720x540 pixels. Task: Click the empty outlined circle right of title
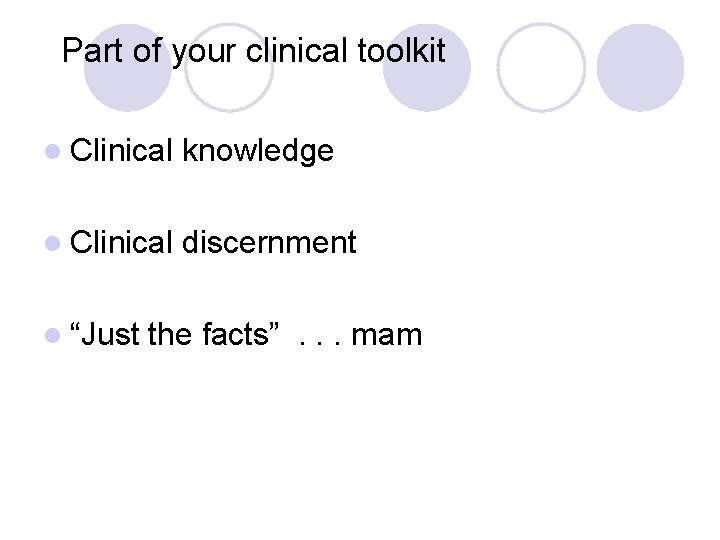click(541, 68)
